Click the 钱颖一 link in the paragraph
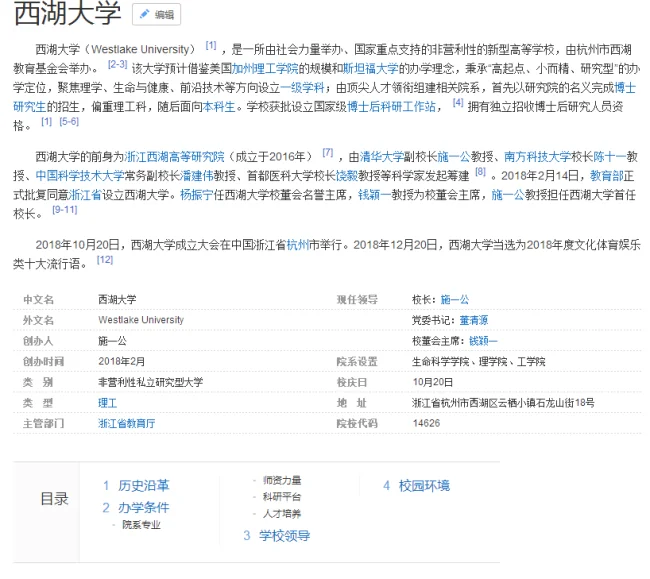This screenshot has height=579, width=650. [x=374, y=194]
